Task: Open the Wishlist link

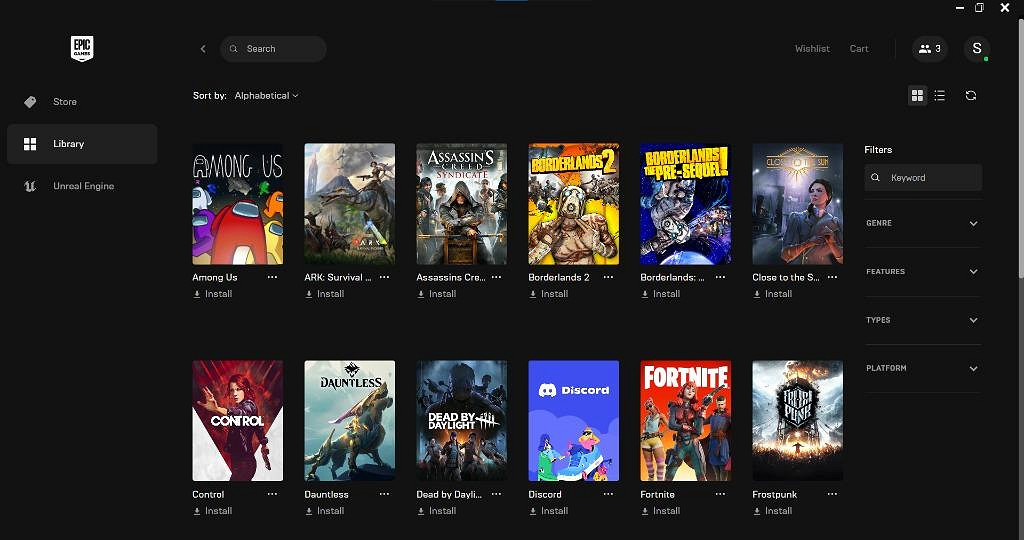Action: (x=812, y=49)
